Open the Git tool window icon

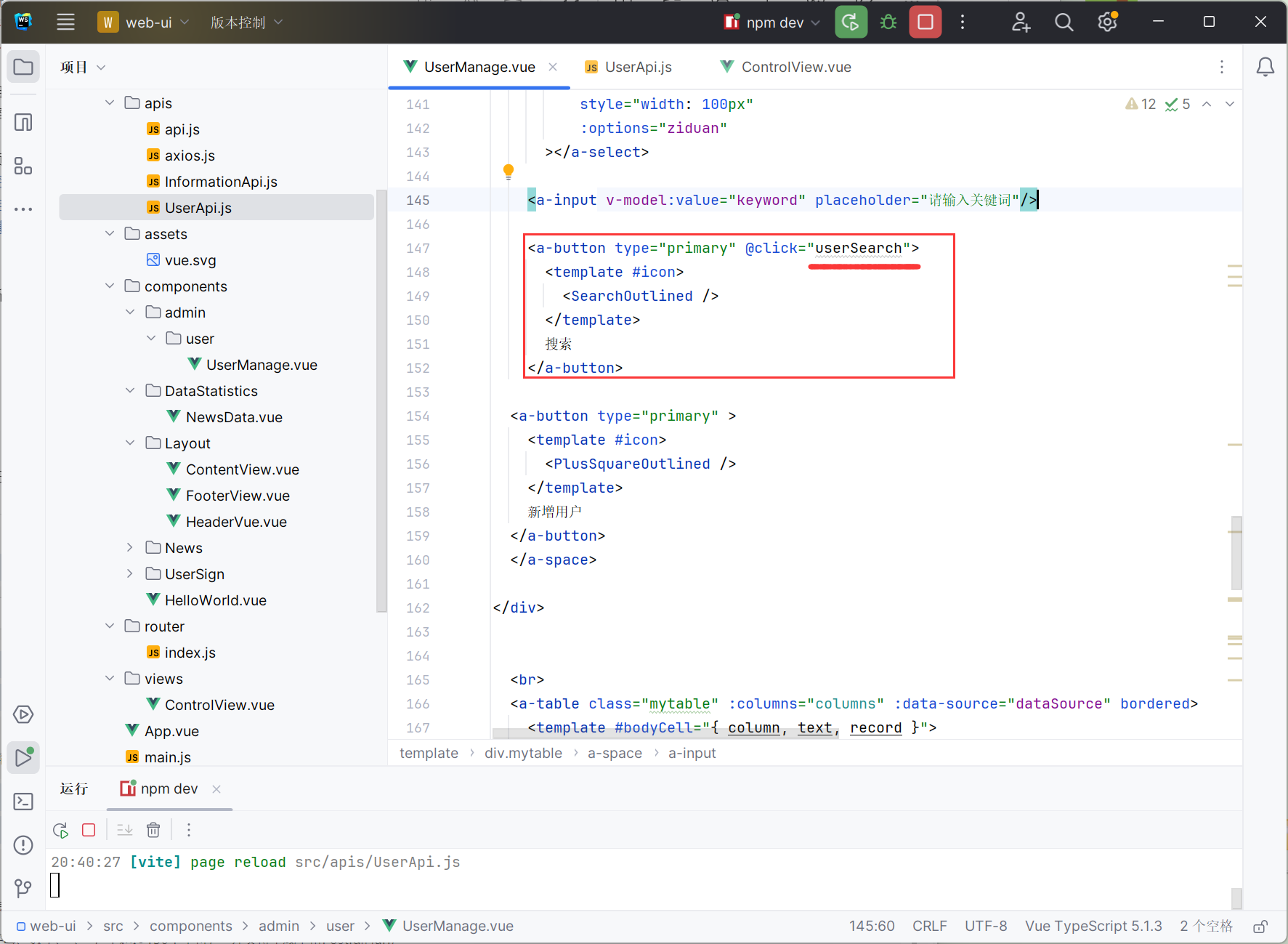tap(23, 888)
